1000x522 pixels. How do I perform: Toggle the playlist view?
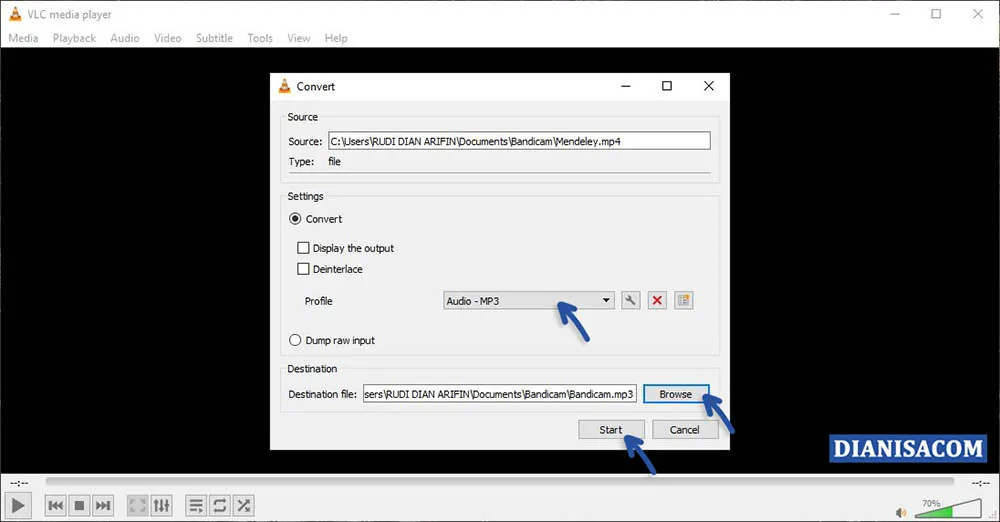pos(196,506)
